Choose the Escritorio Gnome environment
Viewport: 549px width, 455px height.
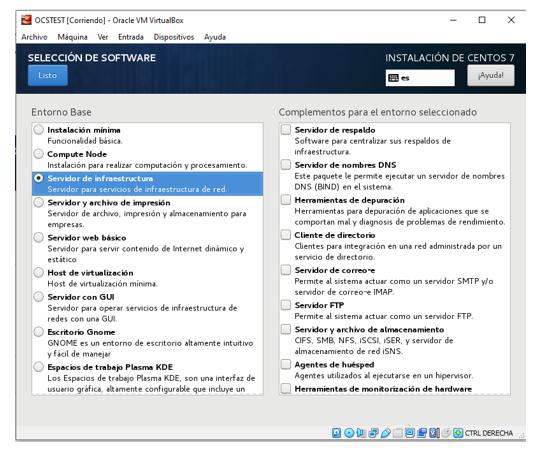pyautogui.click(x=39, y=331)
